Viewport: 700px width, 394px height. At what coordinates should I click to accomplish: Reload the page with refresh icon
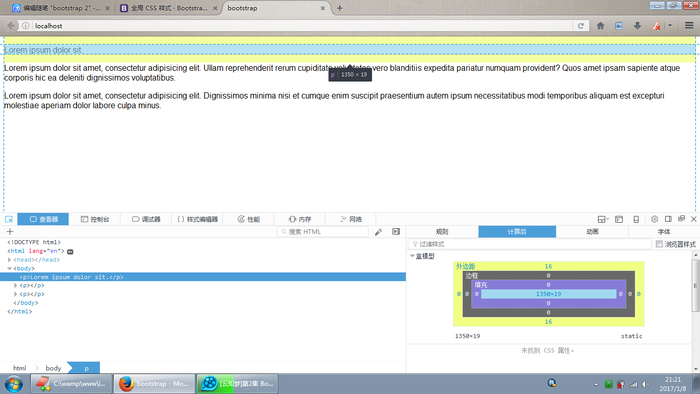click(581, 26)
